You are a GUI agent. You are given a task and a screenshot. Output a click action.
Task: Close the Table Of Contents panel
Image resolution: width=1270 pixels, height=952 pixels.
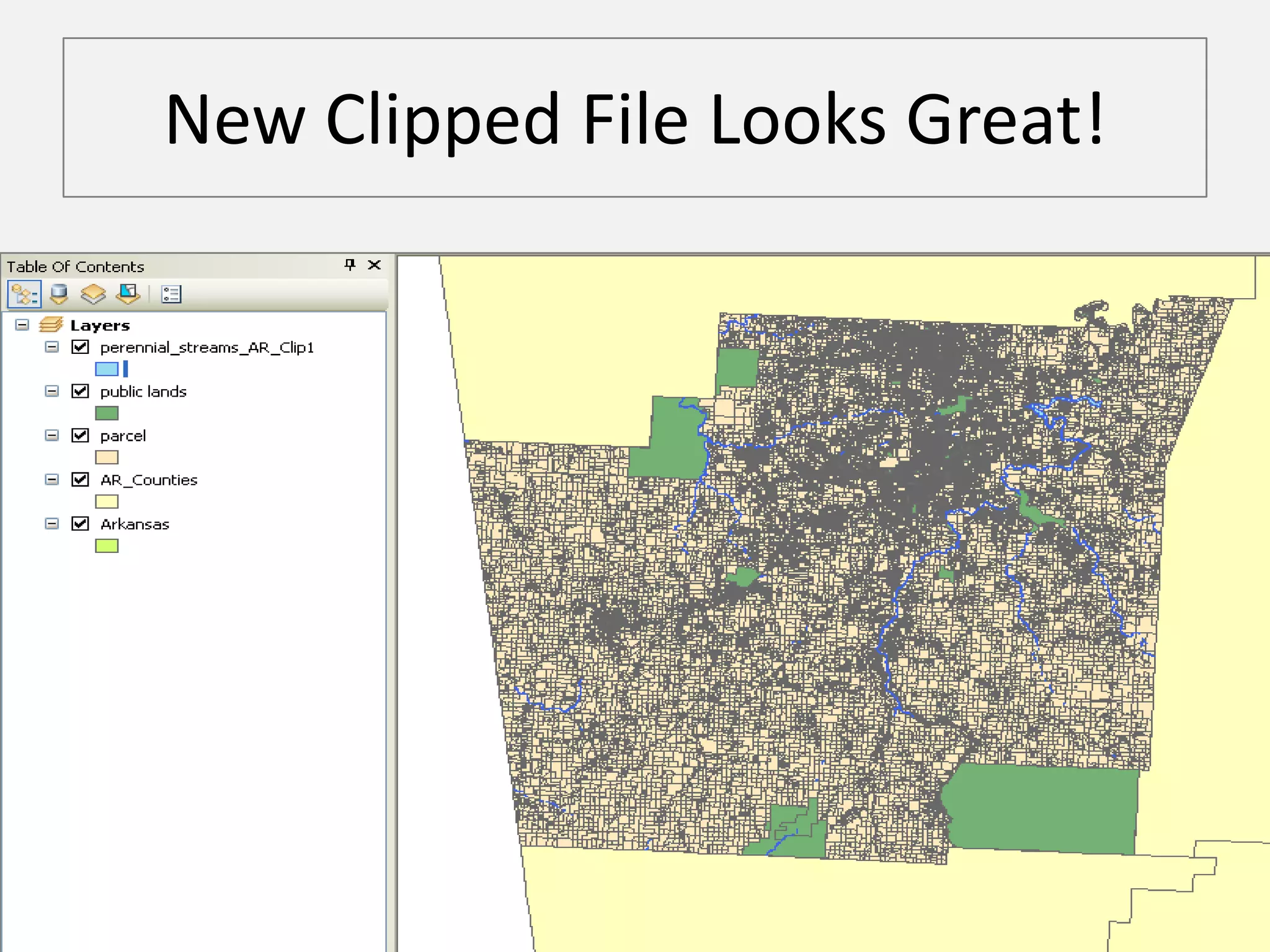coord(374,265)
